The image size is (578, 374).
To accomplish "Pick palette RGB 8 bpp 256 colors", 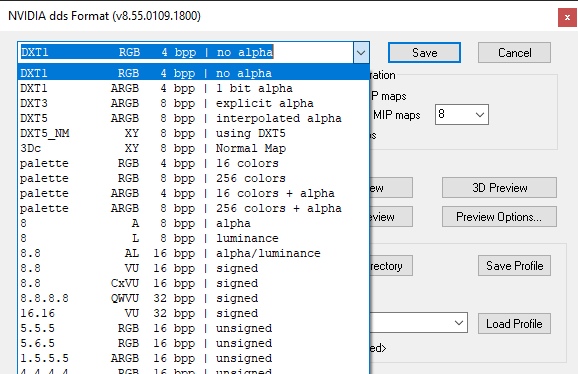I will point(194,178).
